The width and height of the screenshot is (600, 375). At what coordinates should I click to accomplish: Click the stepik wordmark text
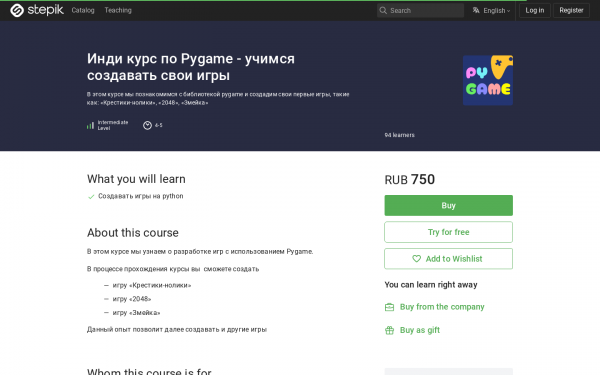click(x=46, y=10)
